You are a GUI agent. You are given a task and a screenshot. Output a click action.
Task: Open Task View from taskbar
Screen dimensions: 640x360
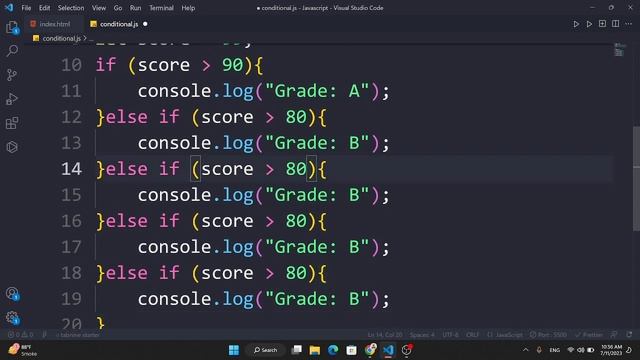pos(297,350)
